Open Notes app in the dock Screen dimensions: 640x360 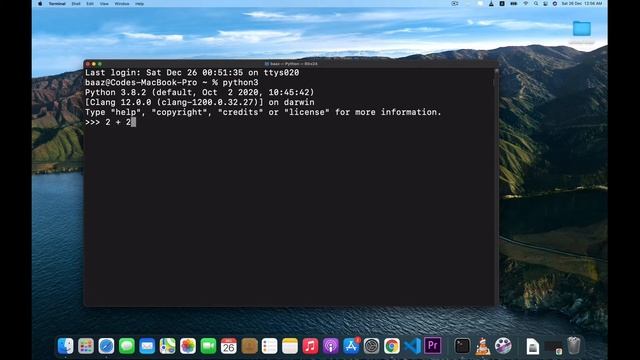(x=290, y=346)
